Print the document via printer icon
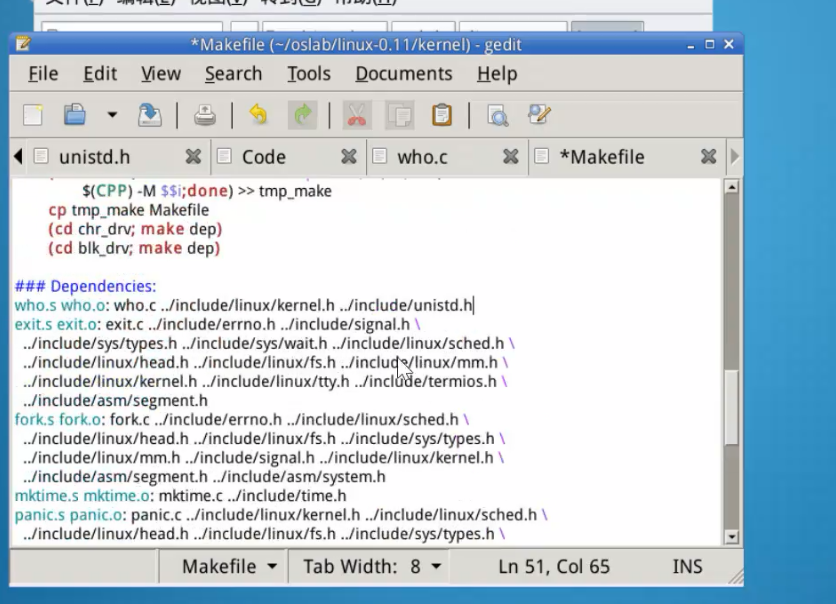The image size is (836, 604). click(x=205, y=115)
